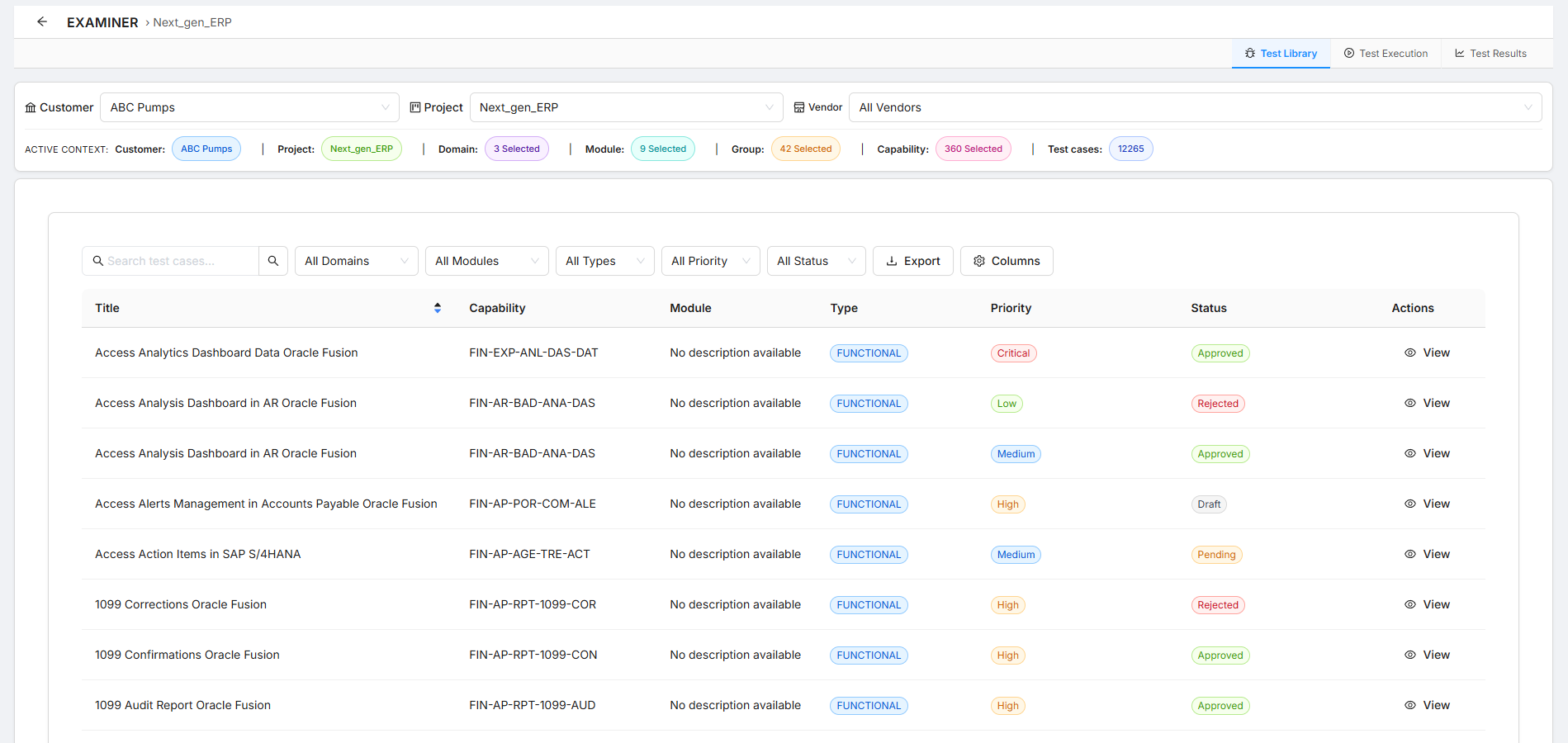
Task: Click the magnifier search button
Action: coord(273,261)
